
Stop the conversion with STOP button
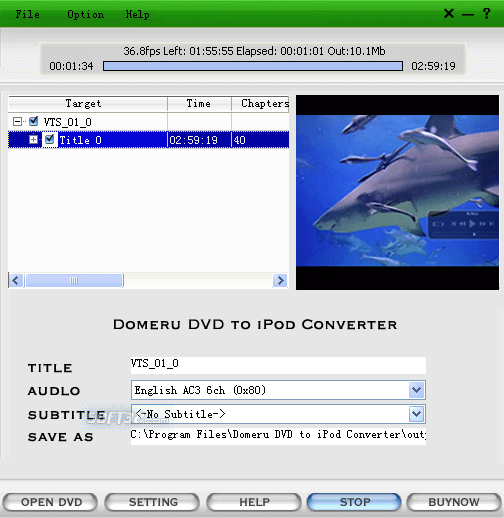pos(354,502)
